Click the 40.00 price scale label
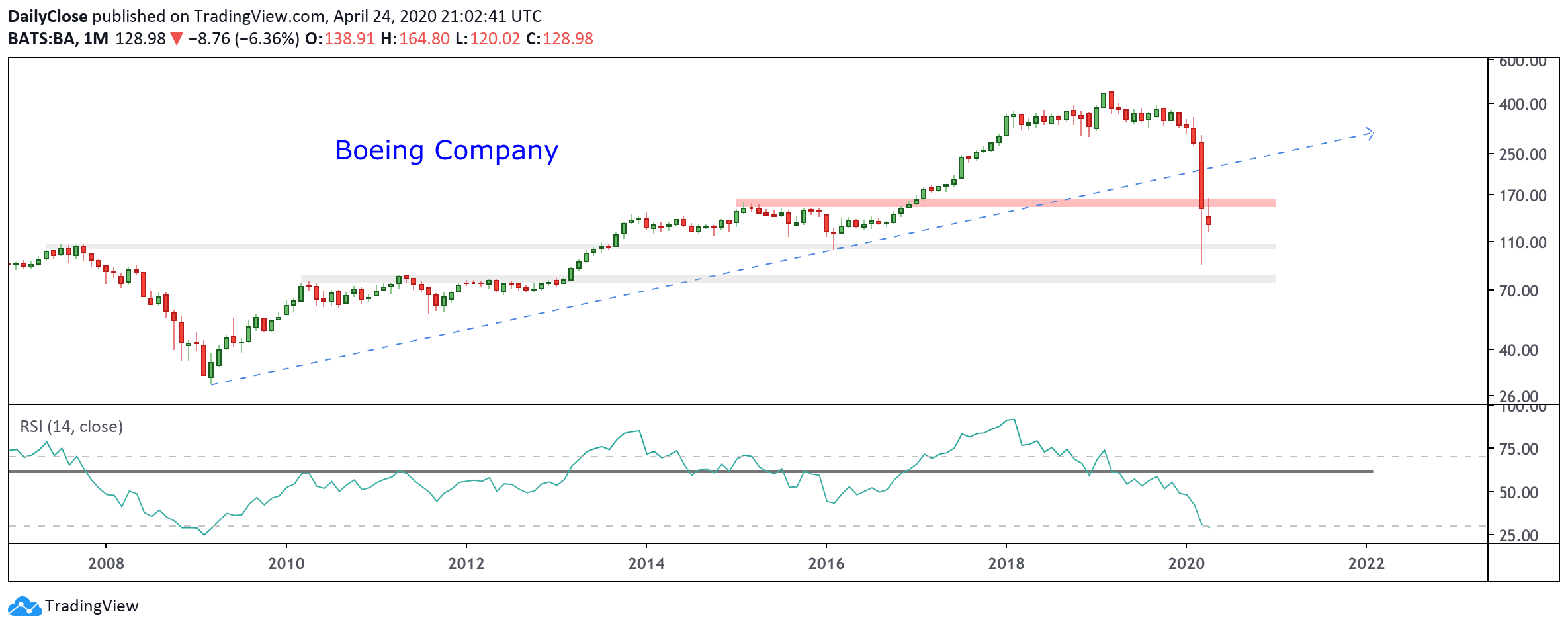This screenshot has height=630, width=1568. (1518, 351)
